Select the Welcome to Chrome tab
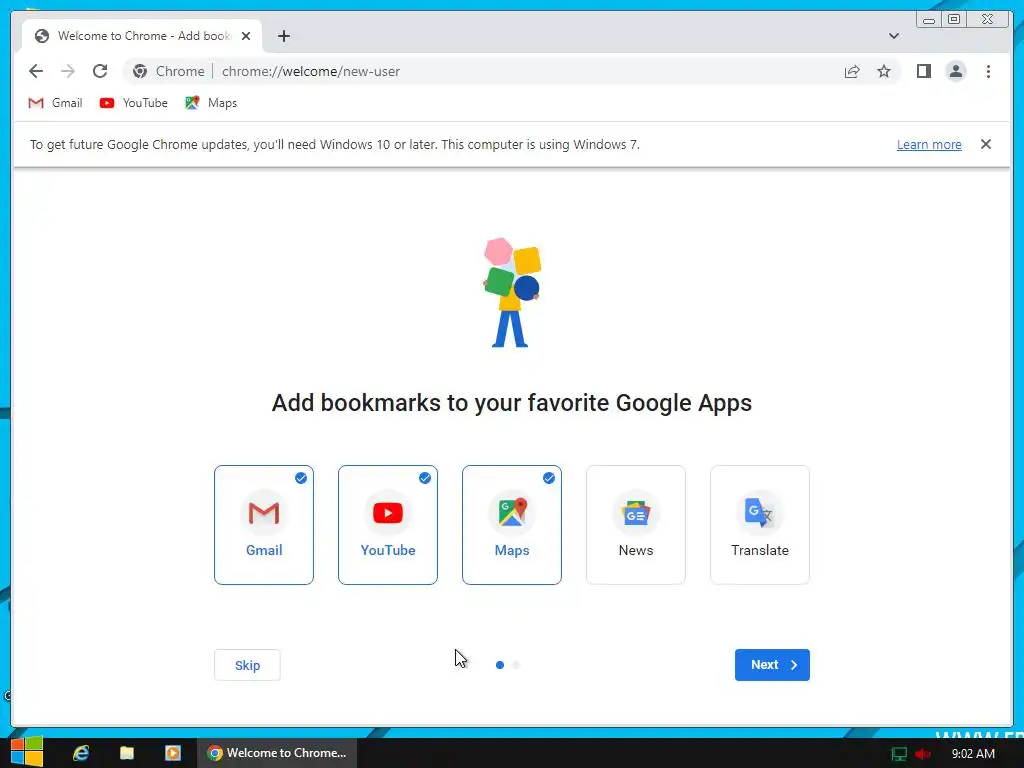1024x768 pixels. [142, 36]
